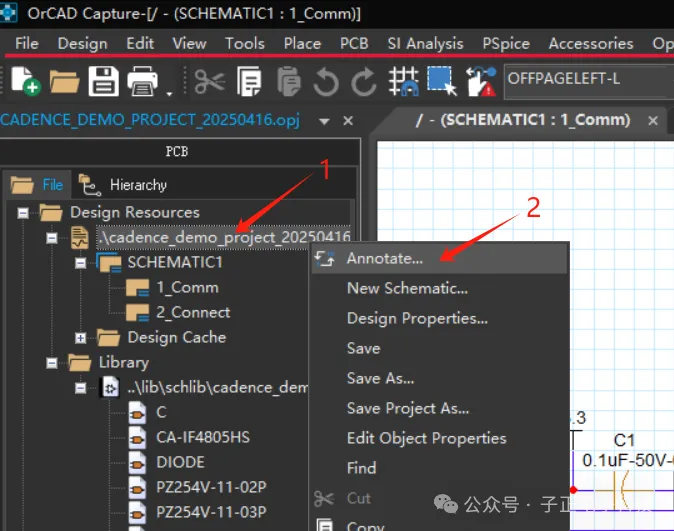Choose Save As... from context menu
674x531 pixels.
coord(439,378)
